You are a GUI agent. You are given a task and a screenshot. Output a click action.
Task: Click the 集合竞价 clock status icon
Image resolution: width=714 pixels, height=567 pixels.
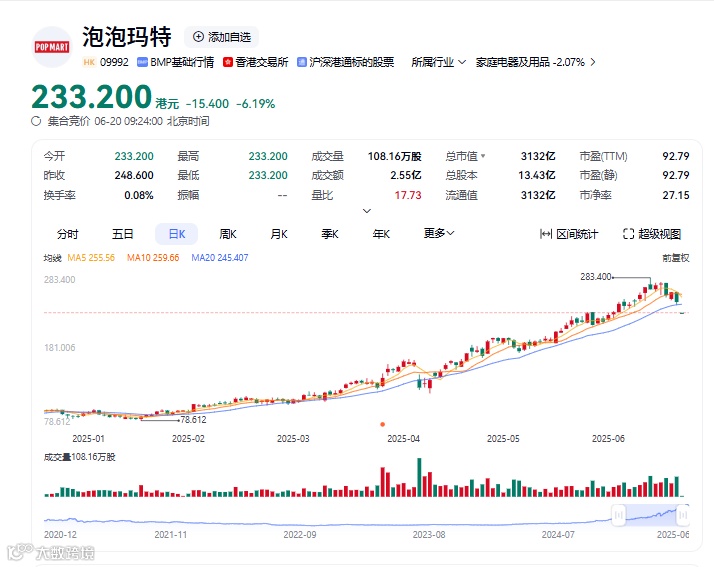pos(36,122)
